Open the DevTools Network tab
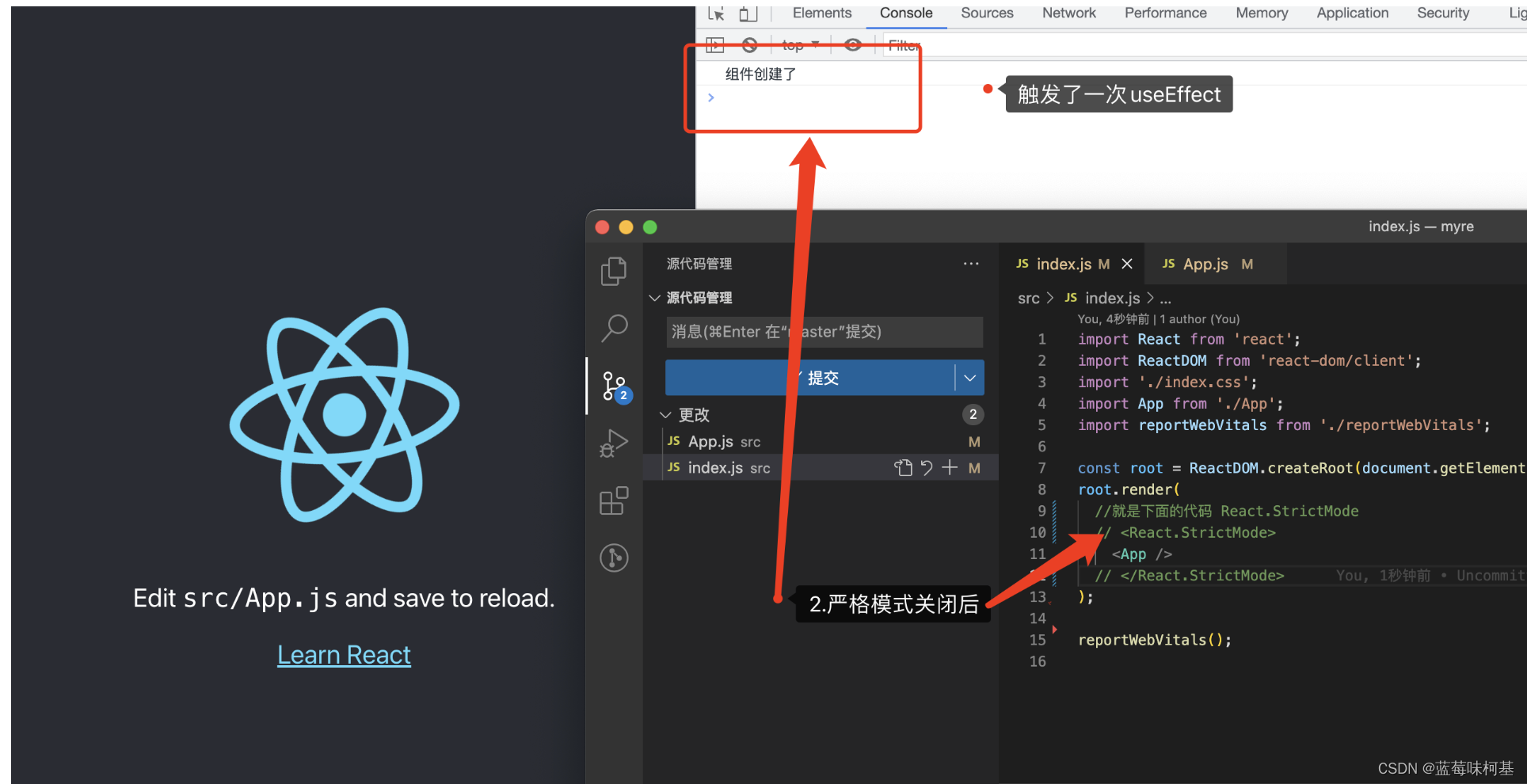 click(1069, 13)
